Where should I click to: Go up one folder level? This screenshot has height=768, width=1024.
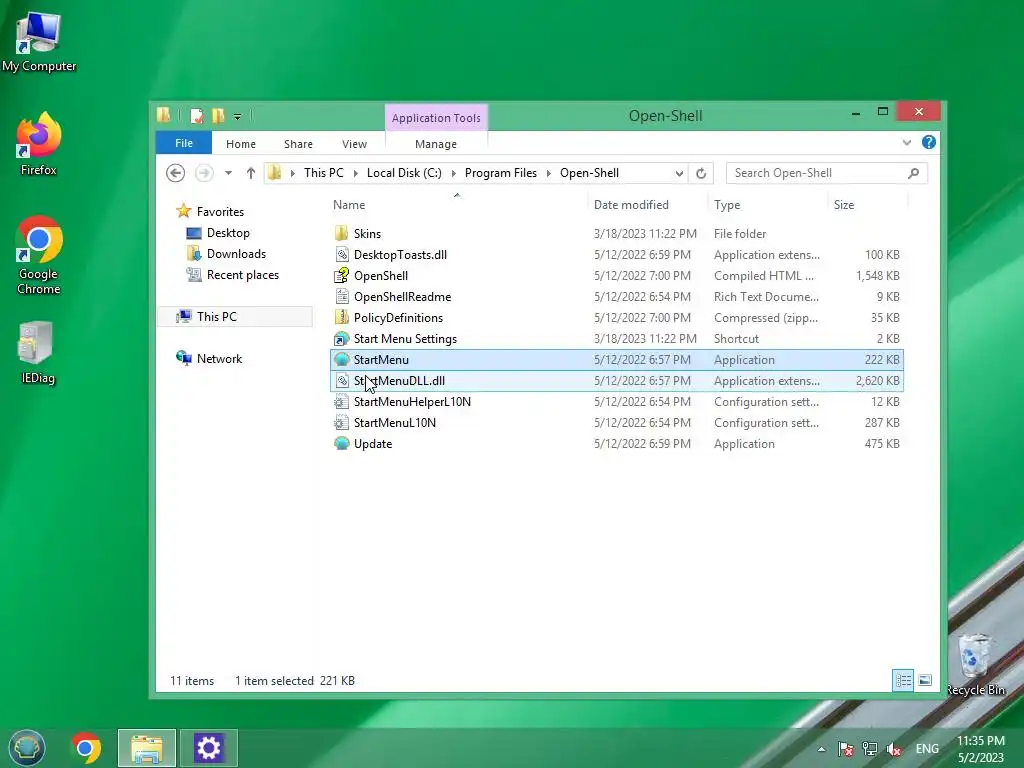click(x=251, y=173)
